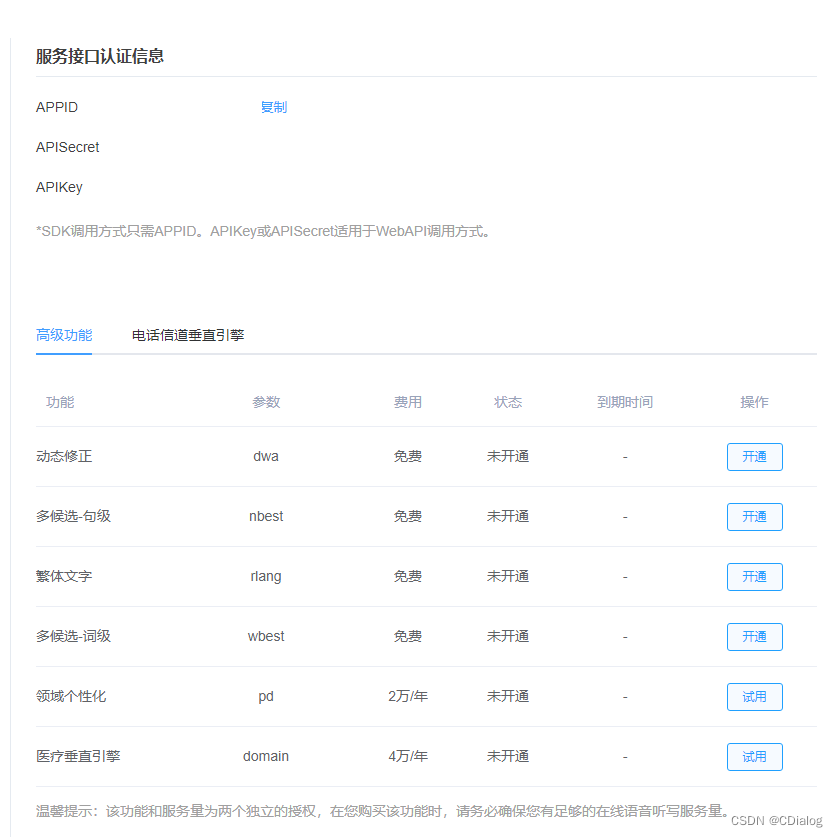Click the 操作 column header
Screen dimensions: 838x837
(754, 402)
